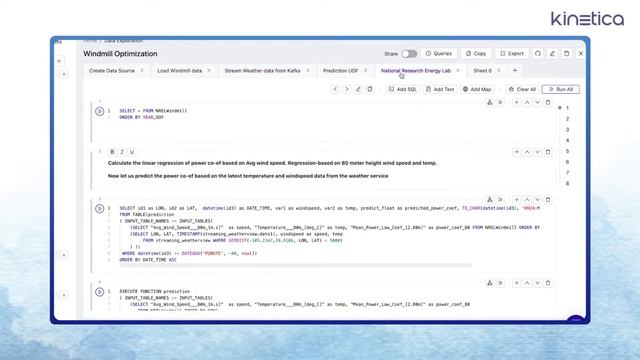Image resolution: width=640 pixels, height=360 pixels.
Task: Move the SELECT id1 block up
Action: (x=527, y=200)
